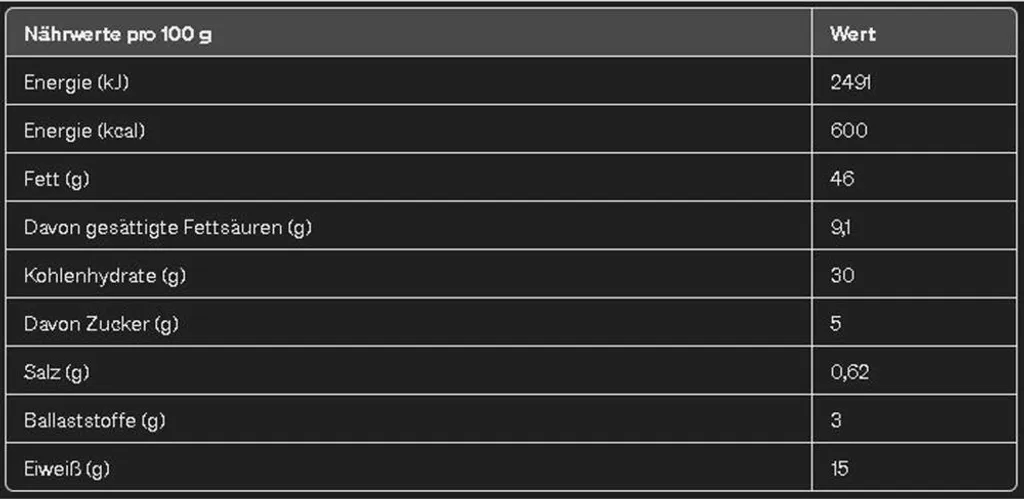Select the 'Energie (kcal)' row label
This screenshot has width=1024, height=499.
84,131
